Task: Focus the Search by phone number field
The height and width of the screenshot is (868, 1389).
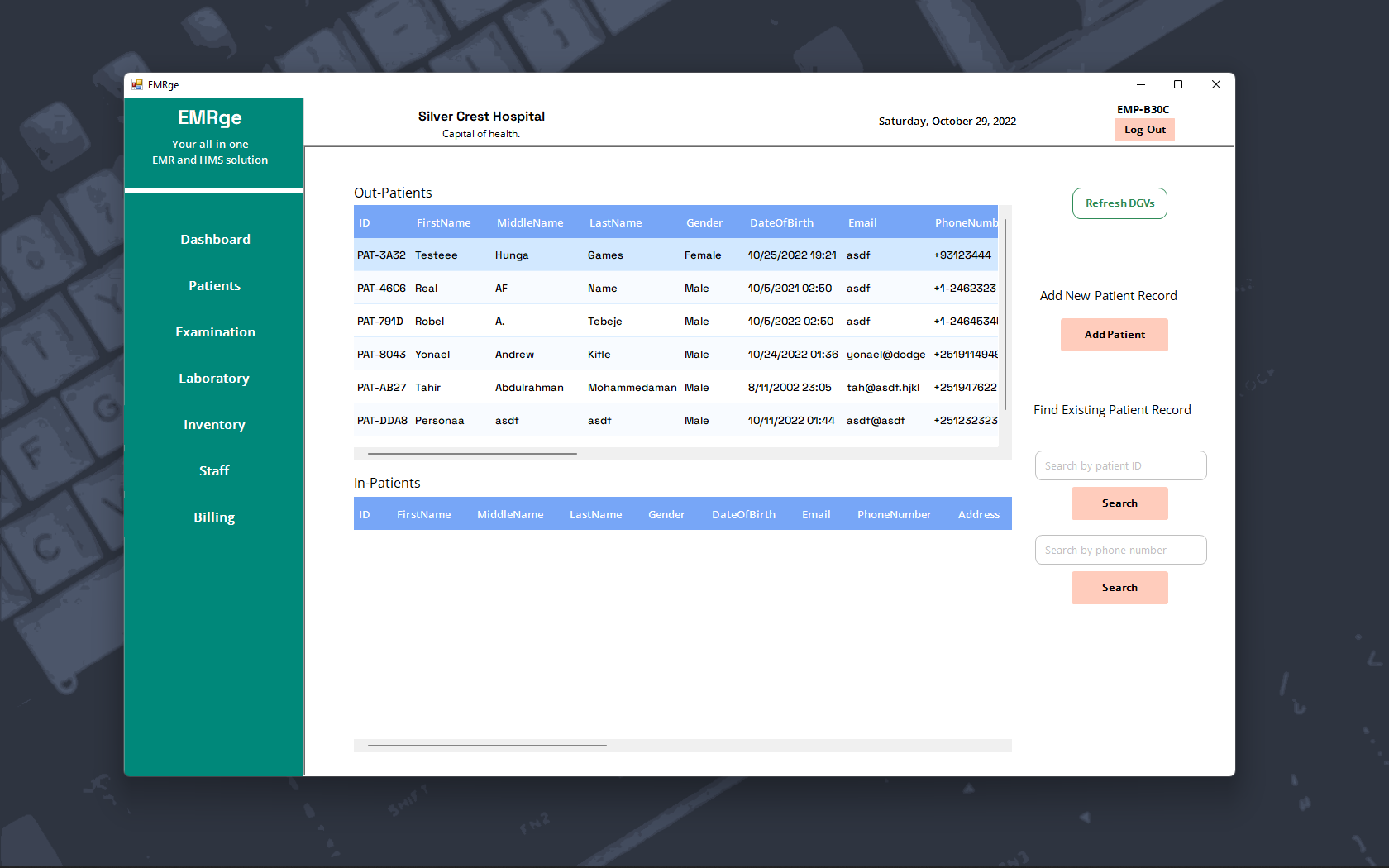Action: (1120, 550)
